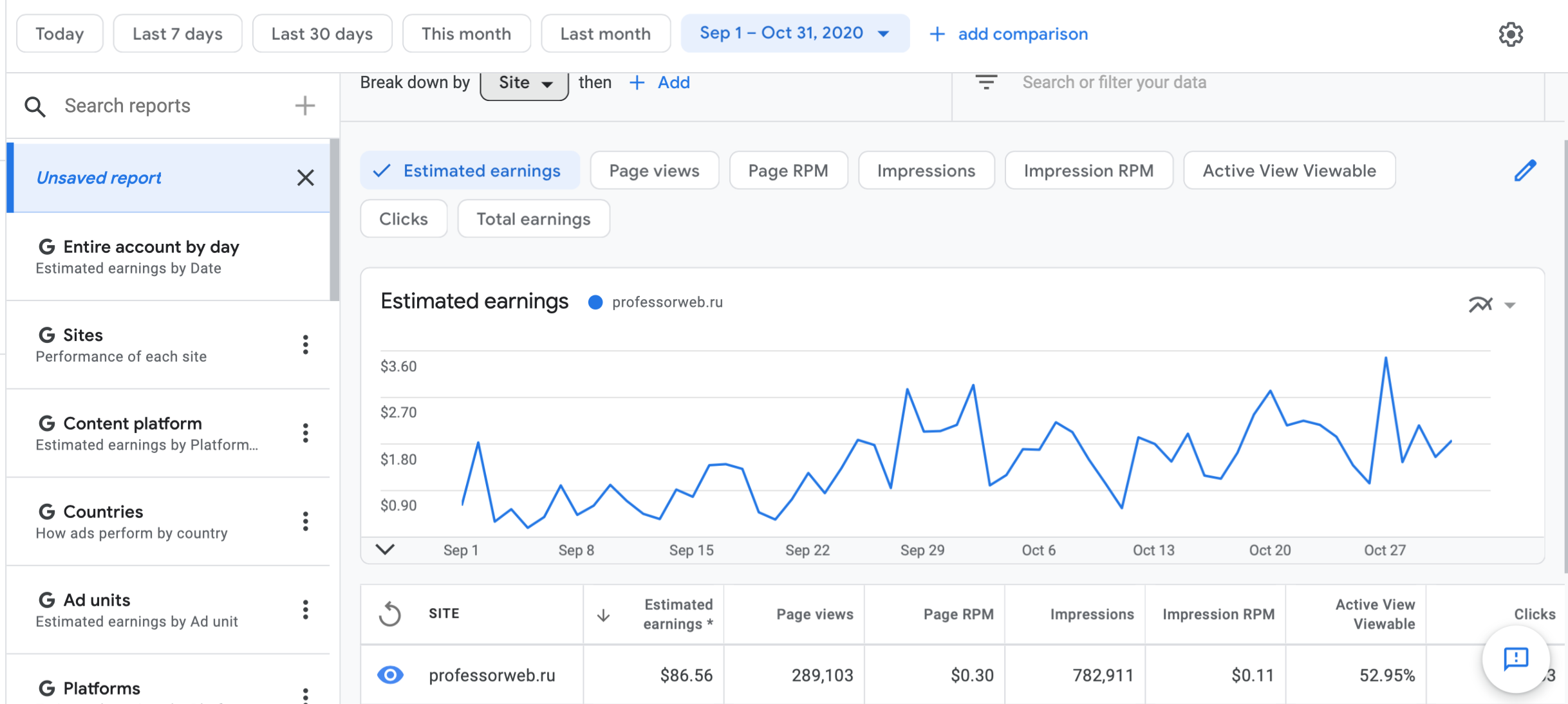Click Add to add another breakdown
The image size is (1568, 704).
coord(673,82)
